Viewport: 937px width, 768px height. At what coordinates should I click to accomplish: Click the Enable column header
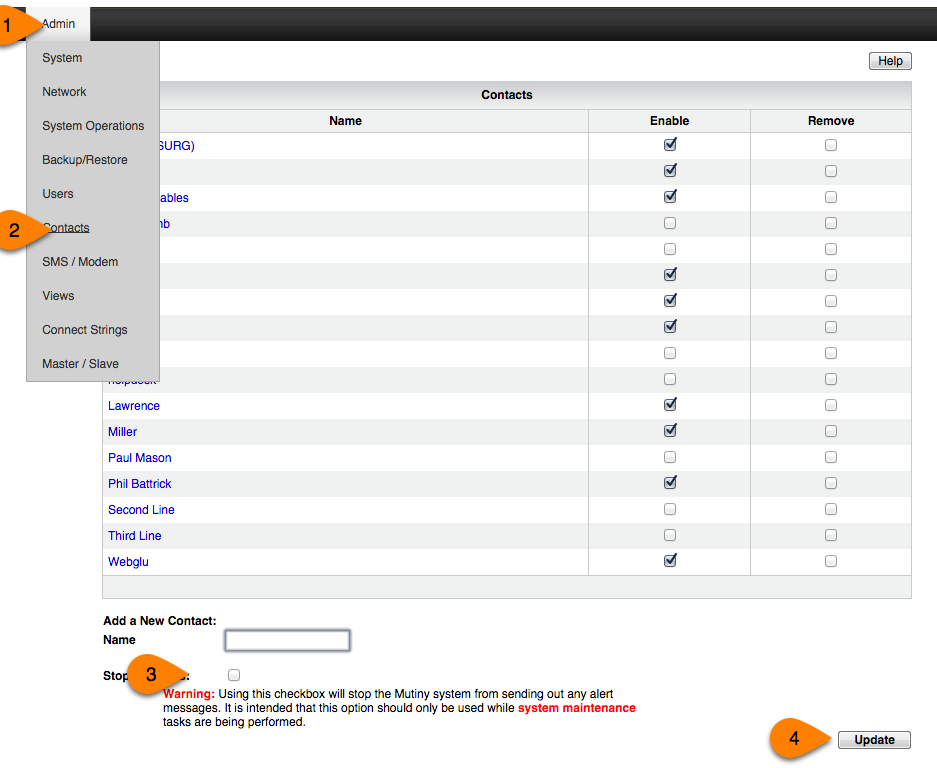click(669, 121)
